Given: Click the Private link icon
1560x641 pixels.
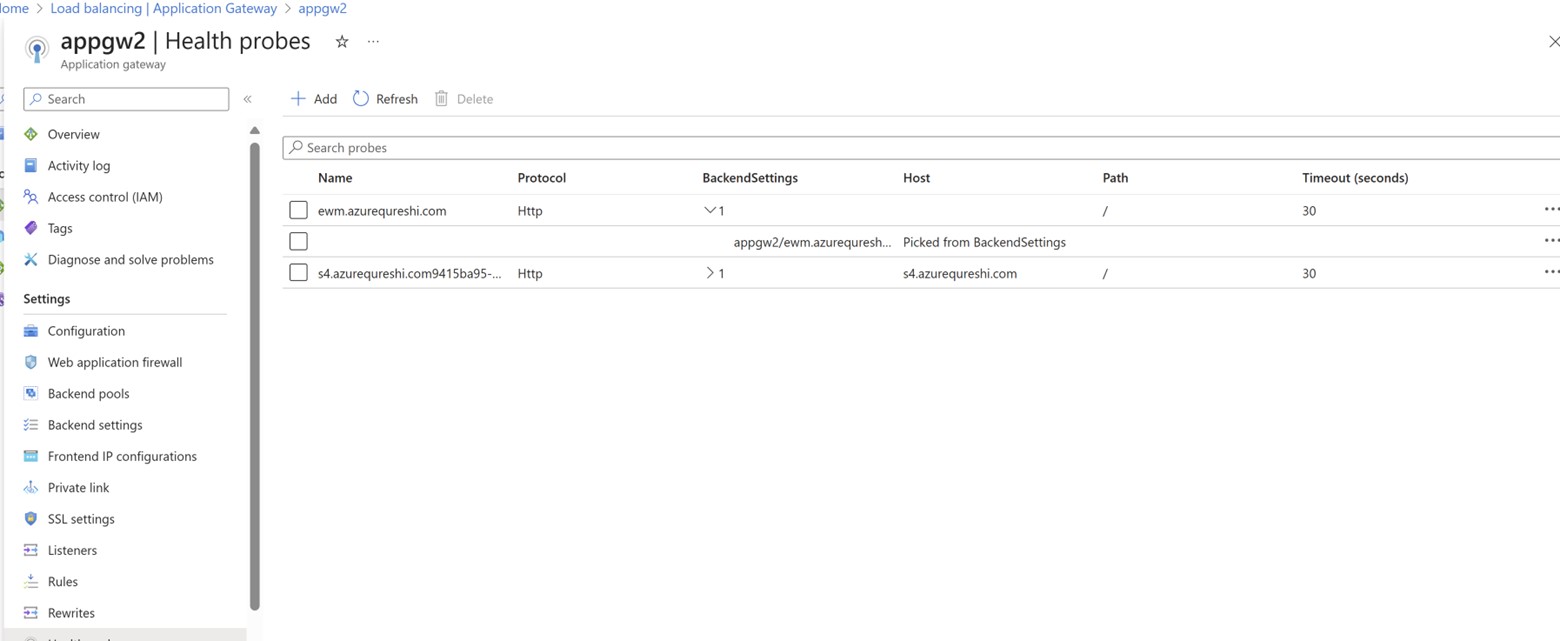Looking at the screenshot, I should click(x=31, y=487).
